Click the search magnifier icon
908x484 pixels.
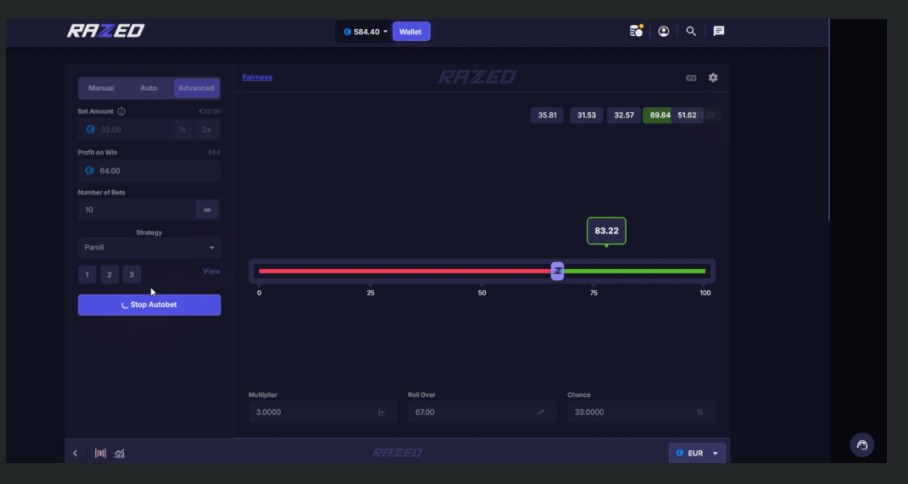[x=691, y=31]
